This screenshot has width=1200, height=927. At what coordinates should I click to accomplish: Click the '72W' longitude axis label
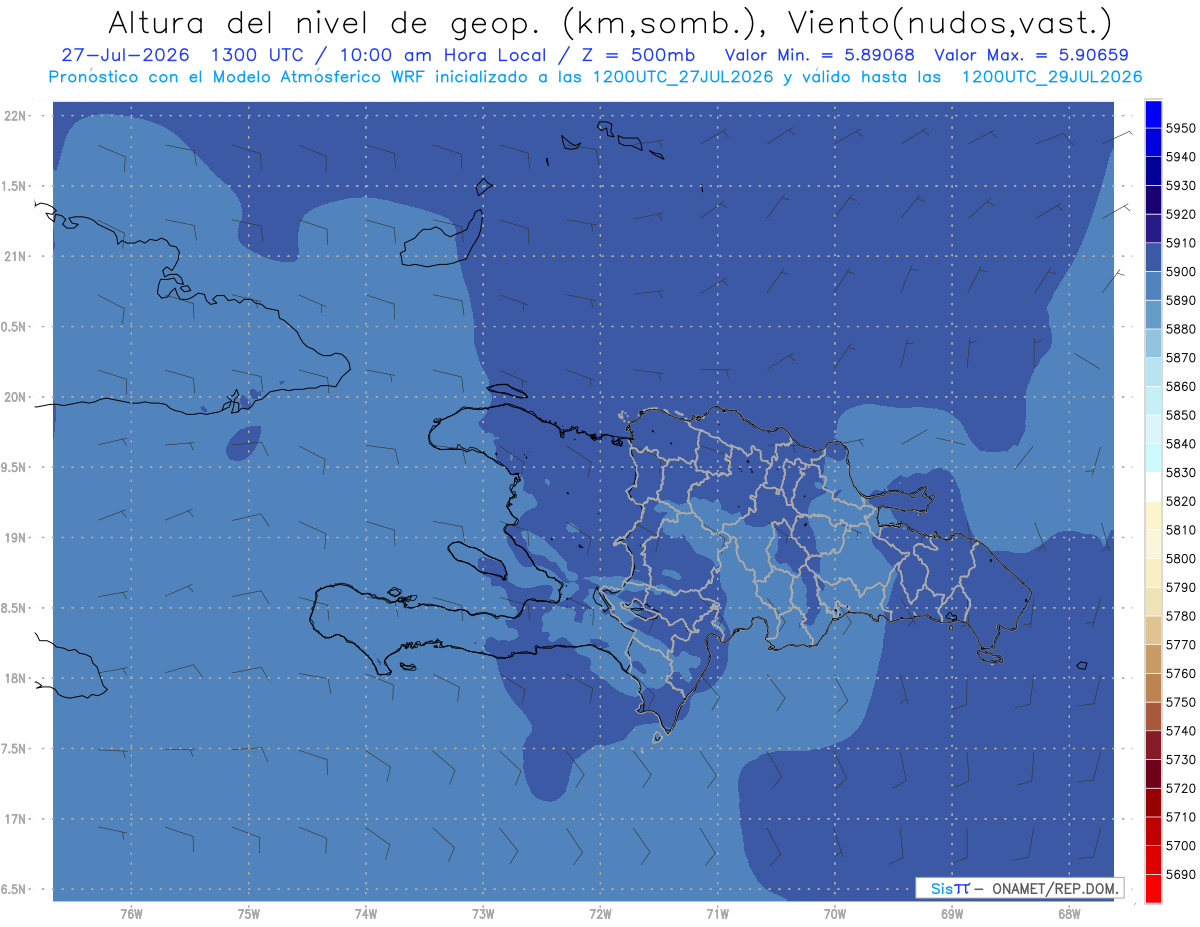[x=601, y=914]
